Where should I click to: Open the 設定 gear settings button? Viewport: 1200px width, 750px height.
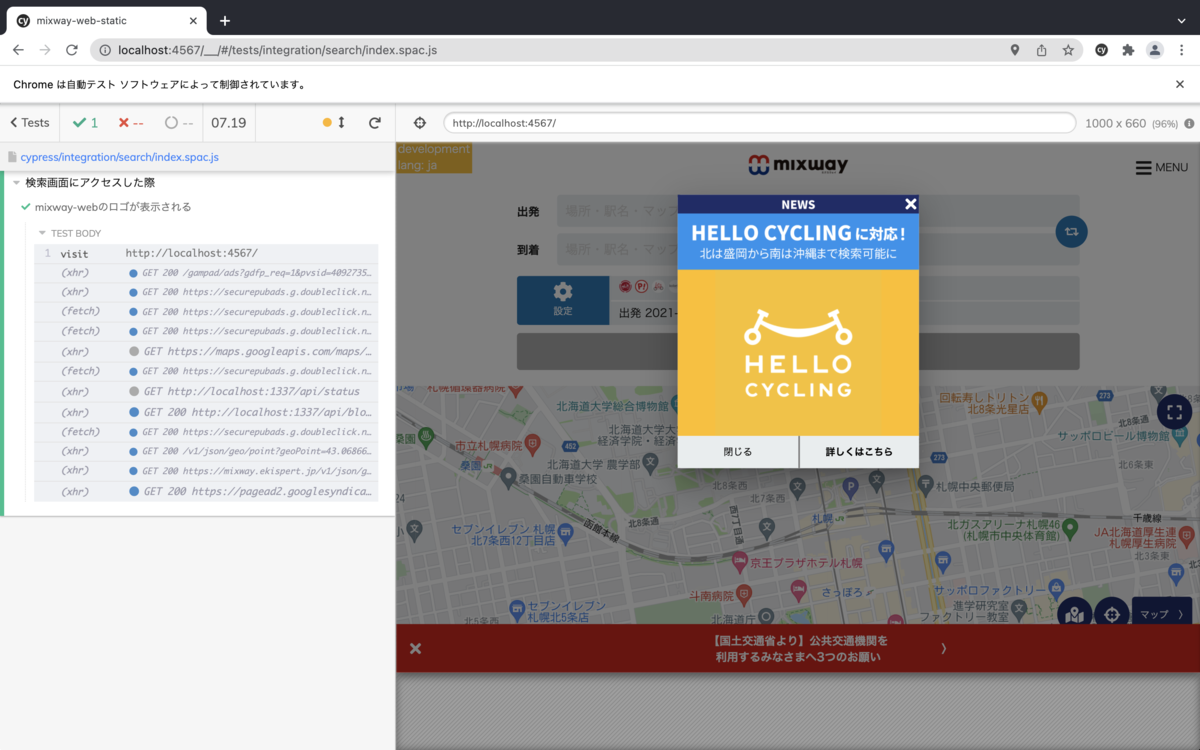pos(563,300)
